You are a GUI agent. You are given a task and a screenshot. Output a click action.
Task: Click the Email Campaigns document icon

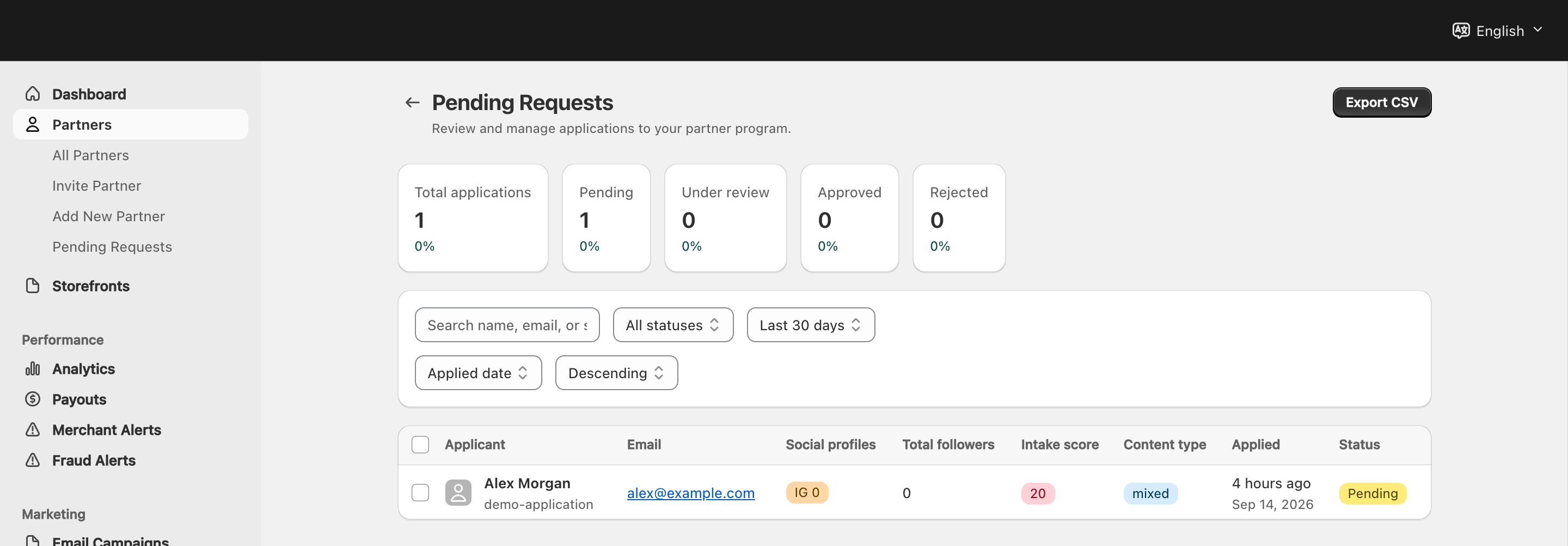(33, 541)
